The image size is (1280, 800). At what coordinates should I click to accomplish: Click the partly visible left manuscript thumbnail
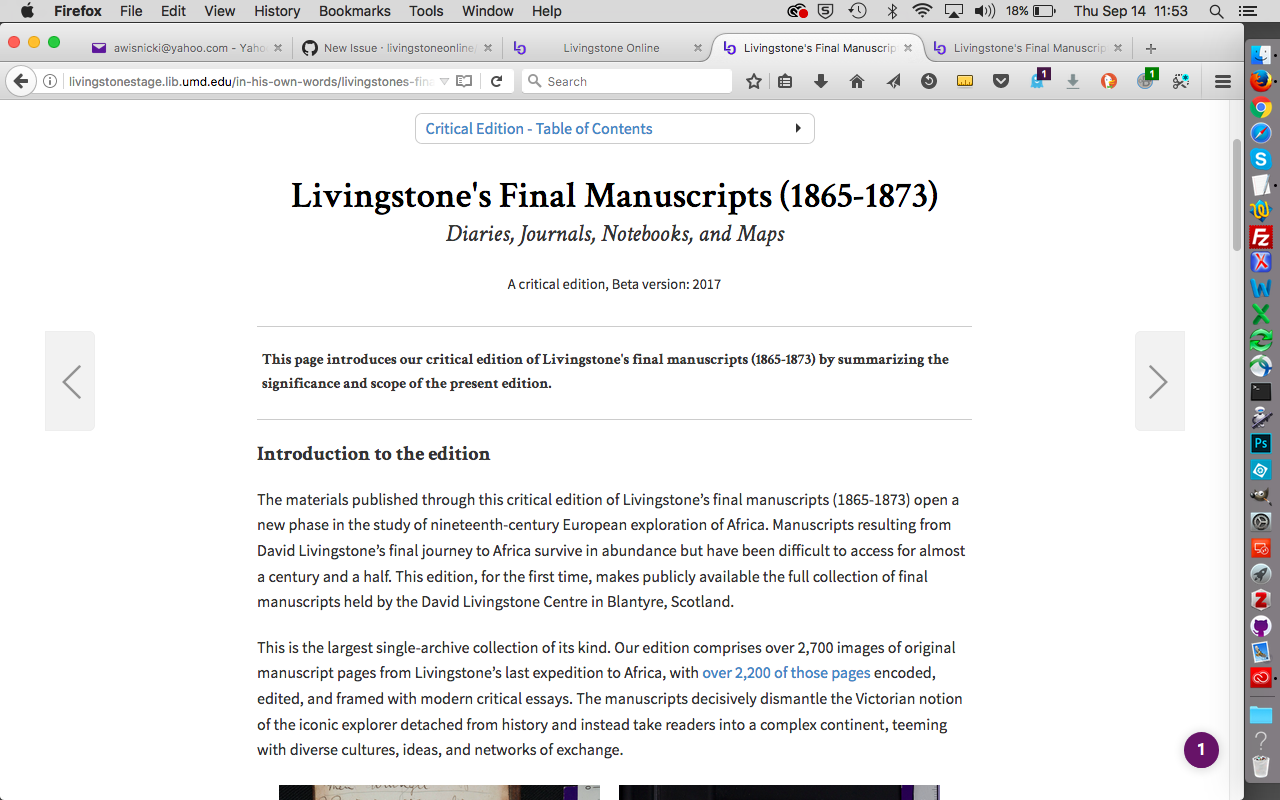(x=439, y=792)
